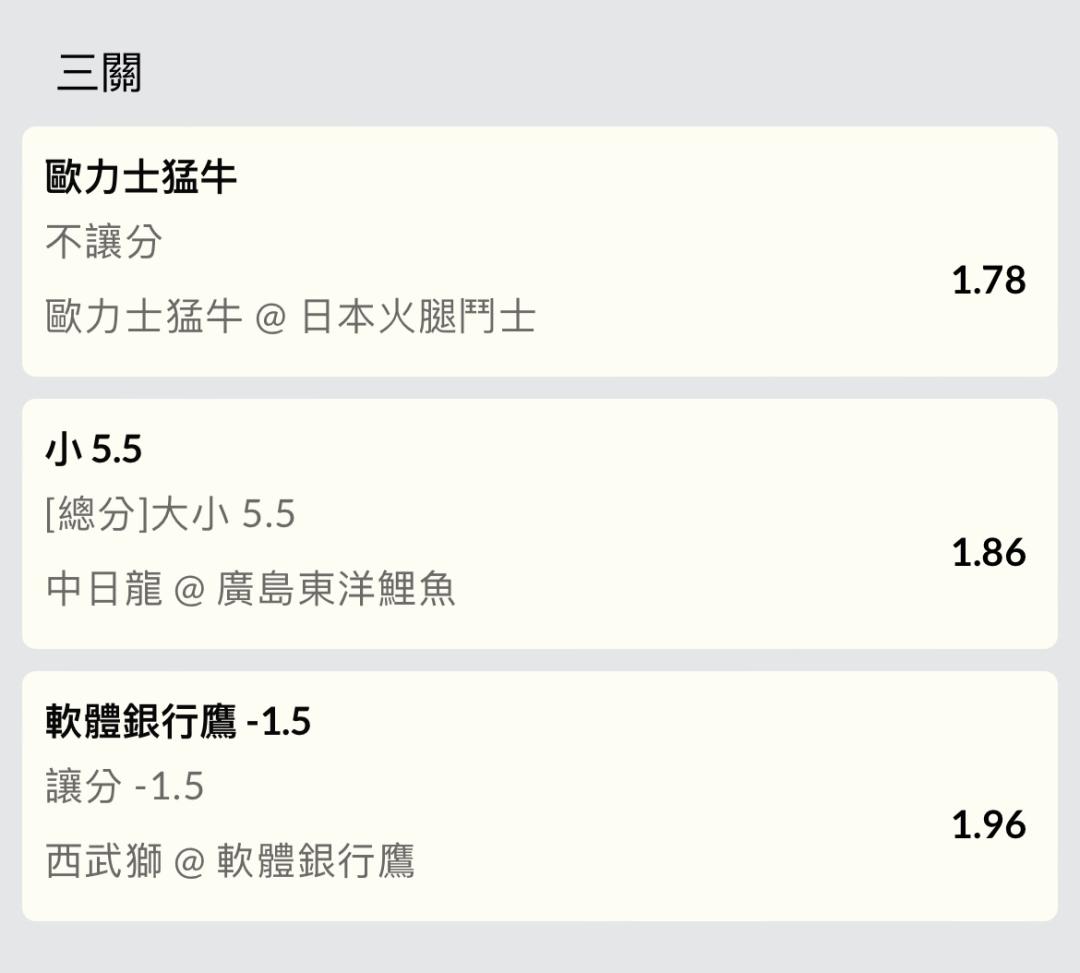The height and width of the screenshot is (973, 1080).
Task: Click the [總分]大小 5.5 market label
Action: 170,514
